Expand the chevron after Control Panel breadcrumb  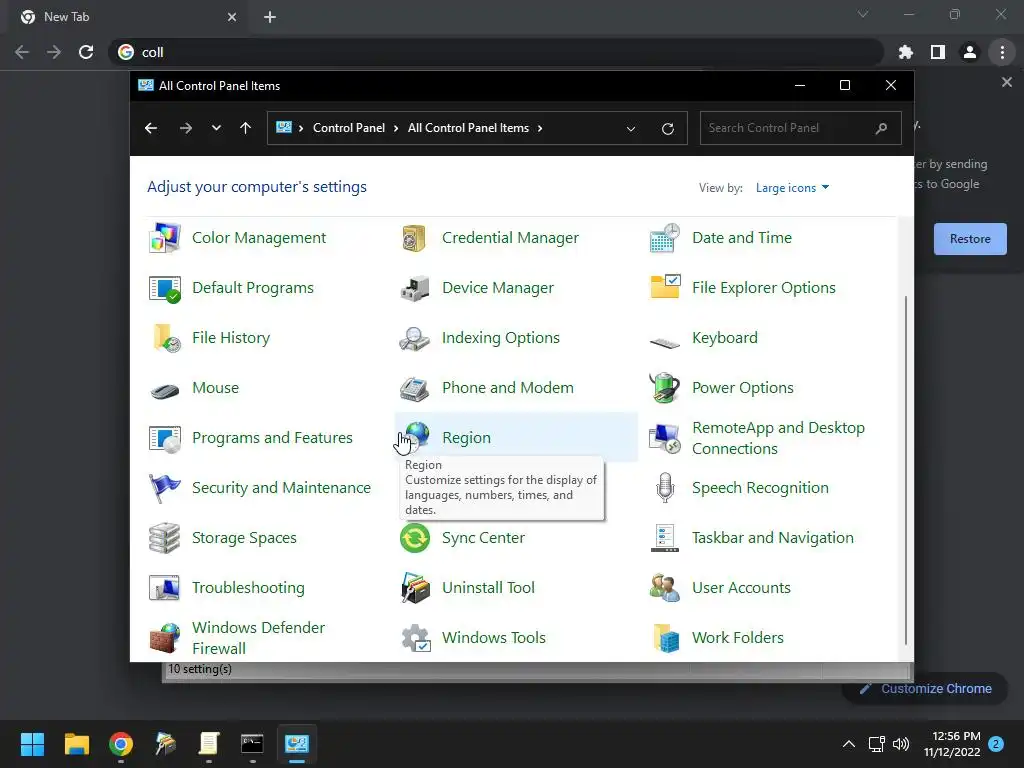tap(396, 128)
